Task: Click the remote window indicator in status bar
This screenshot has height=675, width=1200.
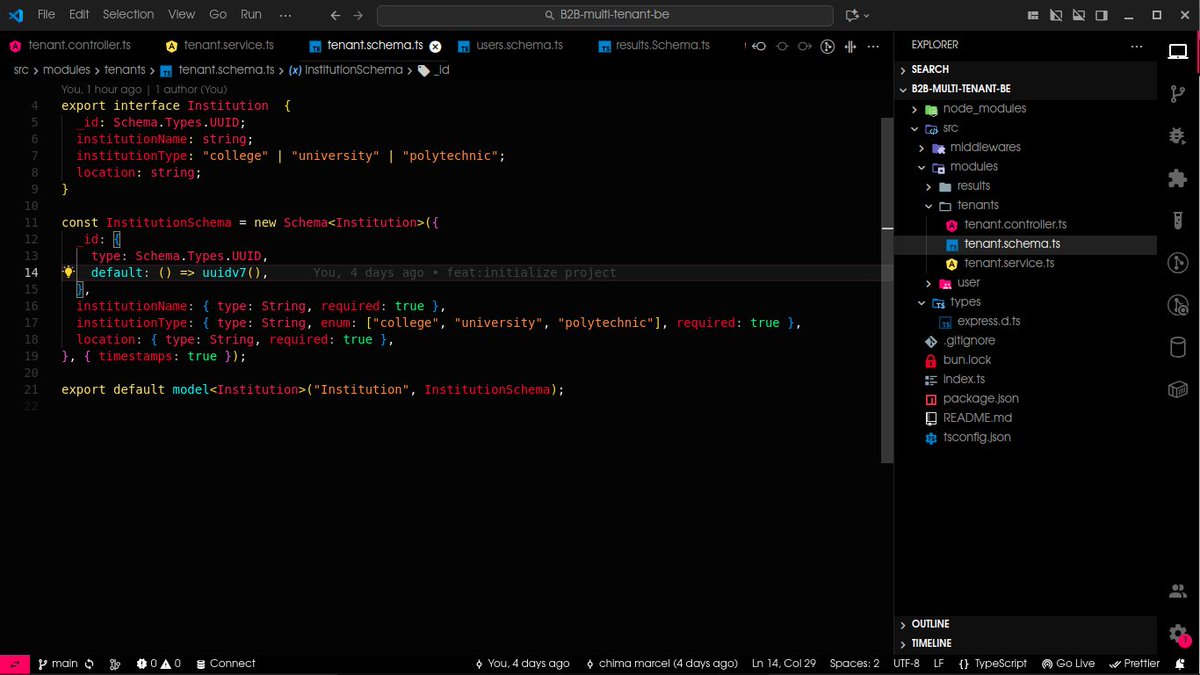Action: pyautogui.click(x=14, y=664)
